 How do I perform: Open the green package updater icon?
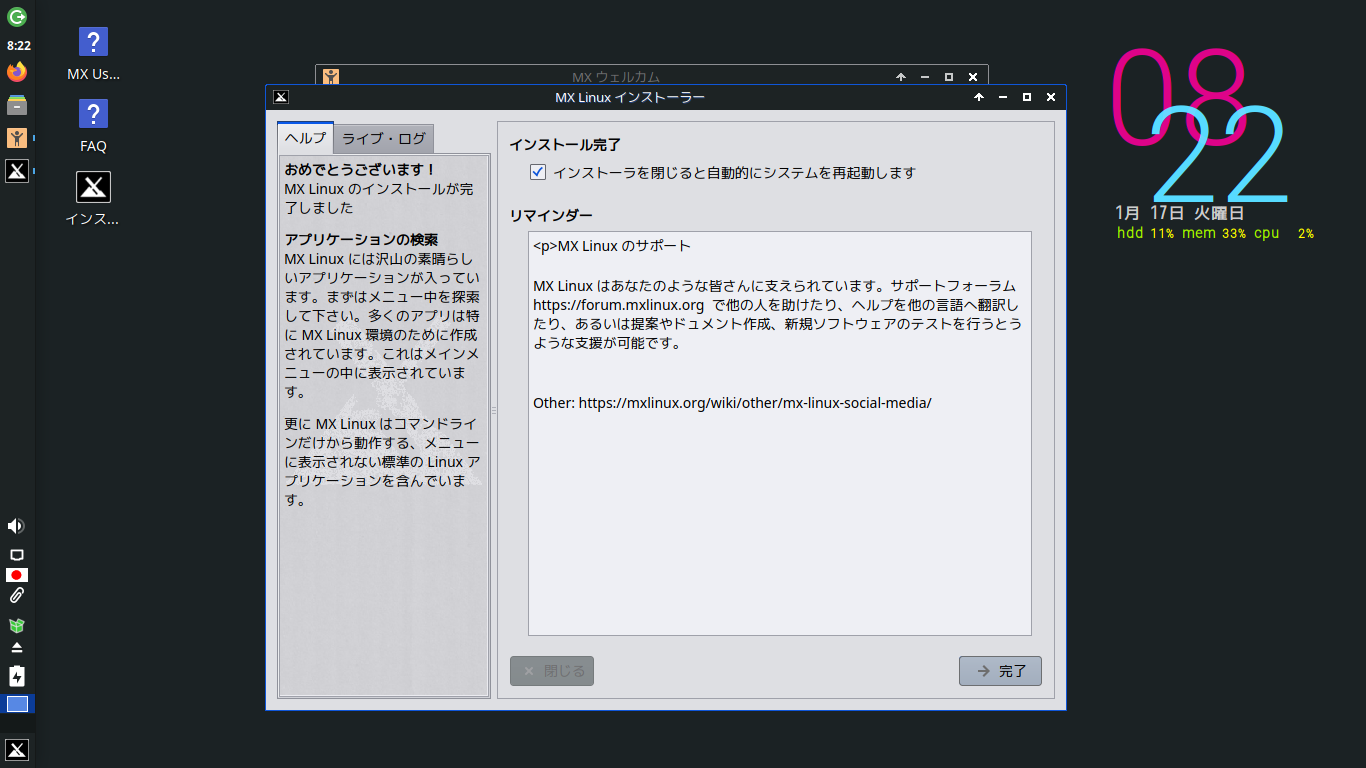(16, 626)
